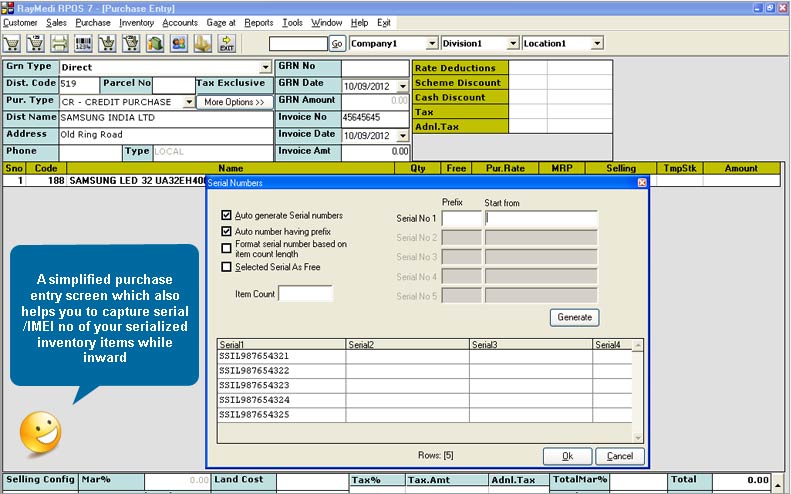Close the Serial Numbers dialog with X
The width and height of the screenshot is (791, 494).
pyautogui.click(x=642, y=183)
